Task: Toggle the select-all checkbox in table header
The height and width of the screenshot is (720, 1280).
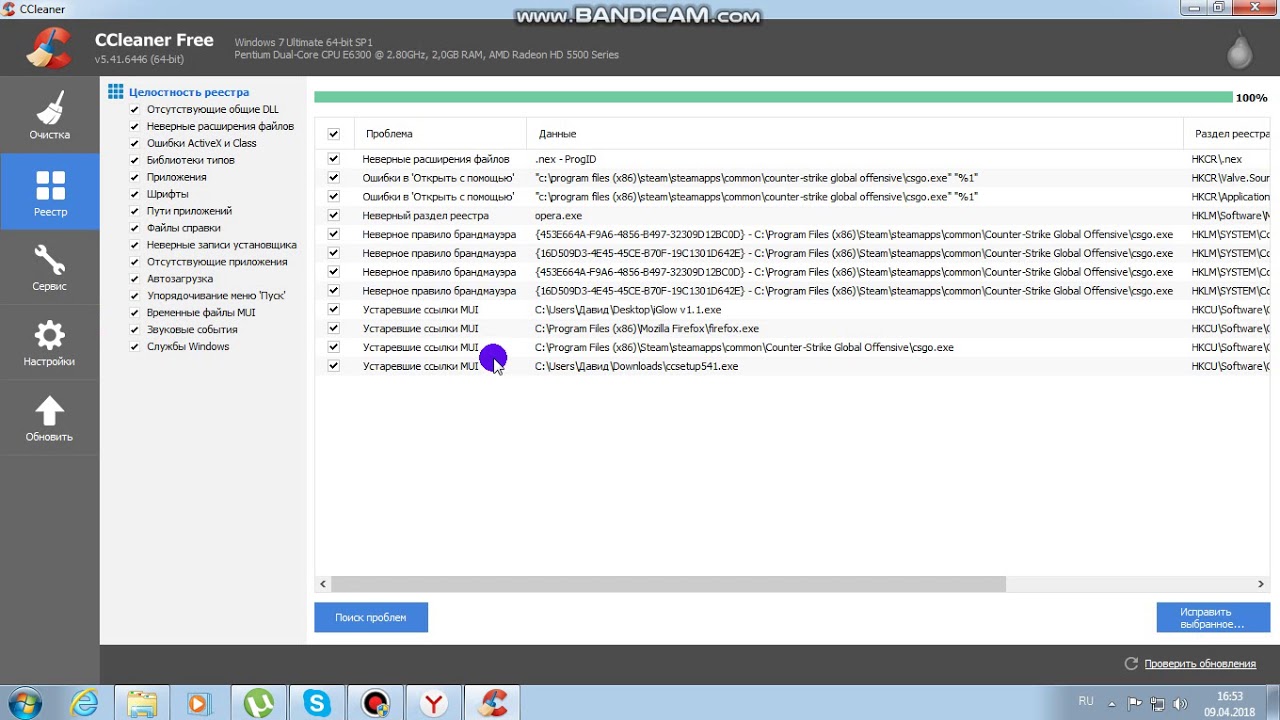Action: 334,134
